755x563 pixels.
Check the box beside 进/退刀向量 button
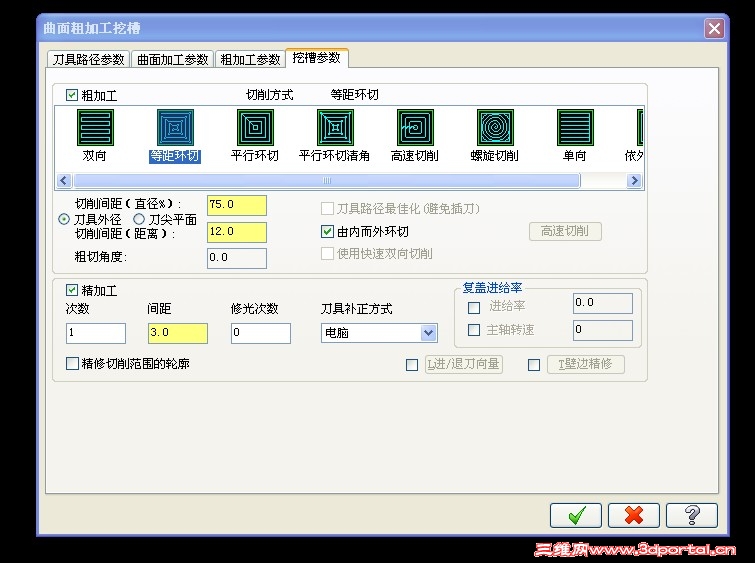coord(412,365)
